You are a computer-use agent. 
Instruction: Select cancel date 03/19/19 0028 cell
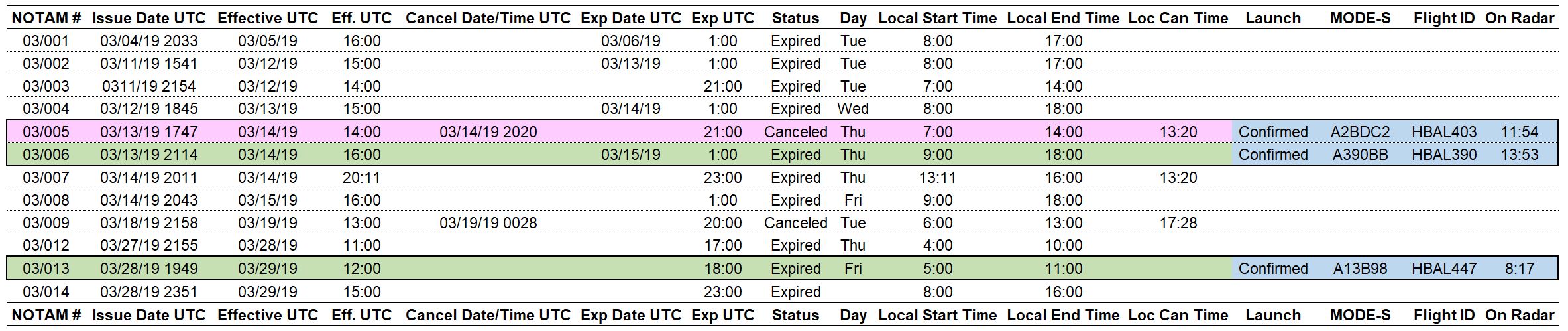click(x=488, y=223)
